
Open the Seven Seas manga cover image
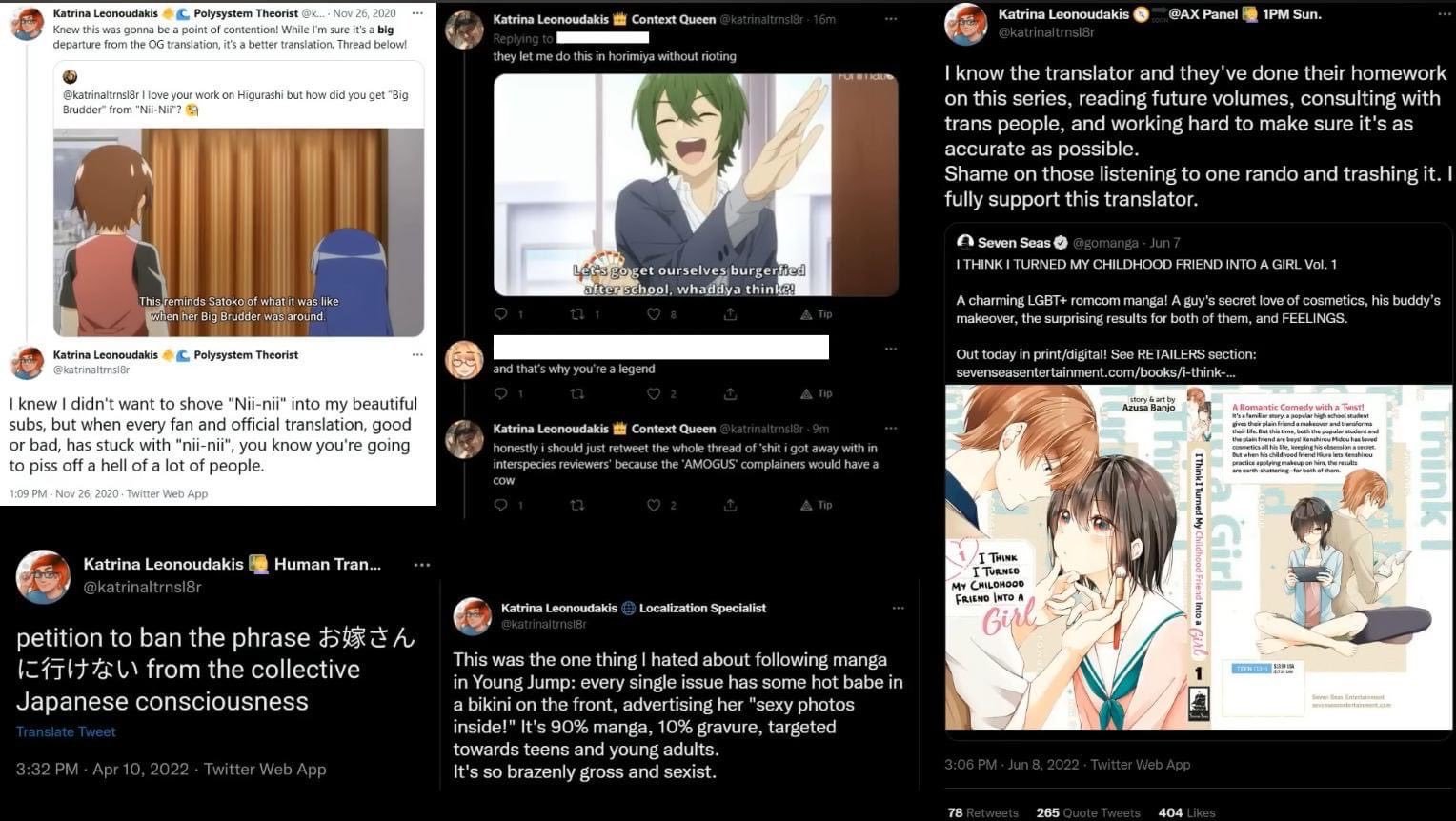pyautogui.click(x=1198, y=557)
